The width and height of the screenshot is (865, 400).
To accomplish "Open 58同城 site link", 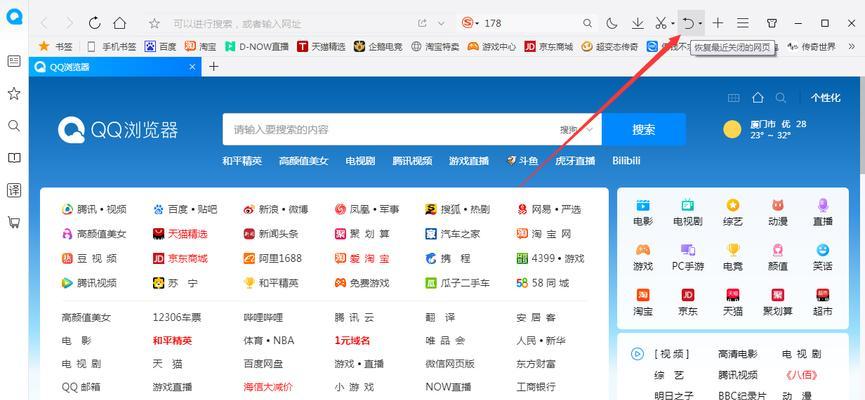I will tap(542, 283).
